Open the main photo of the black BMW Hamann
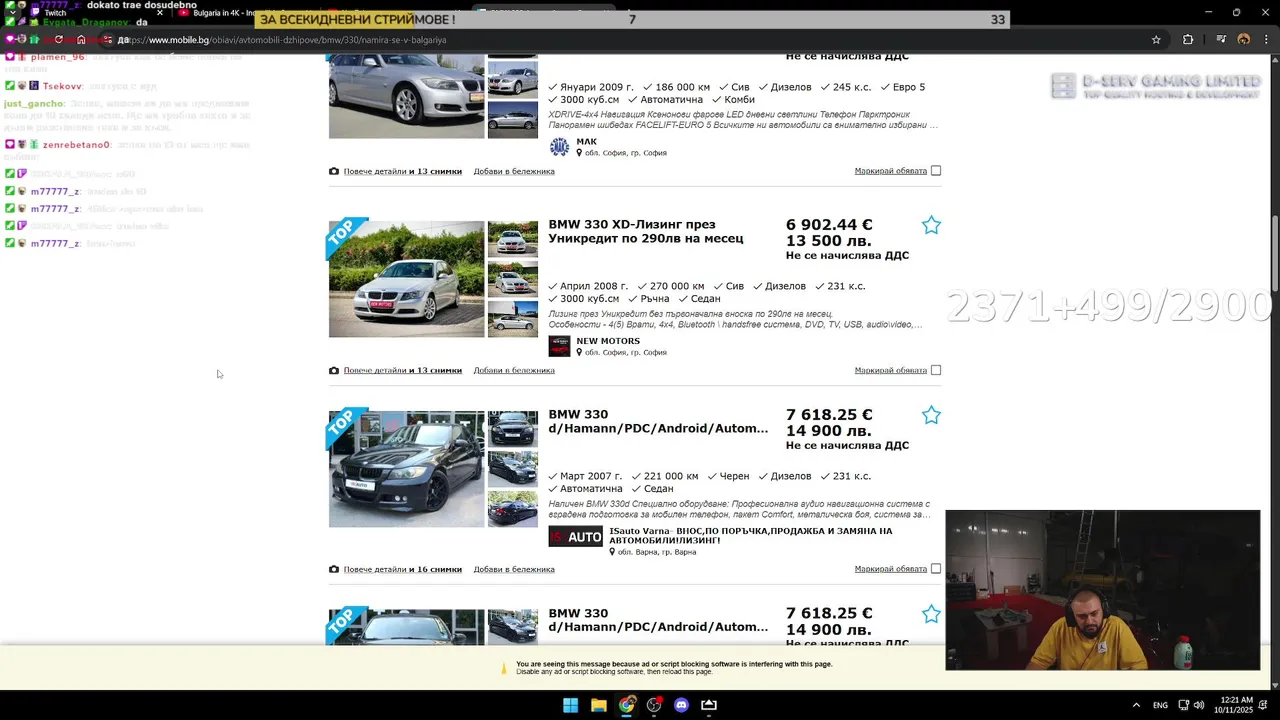 click(406, 469)
